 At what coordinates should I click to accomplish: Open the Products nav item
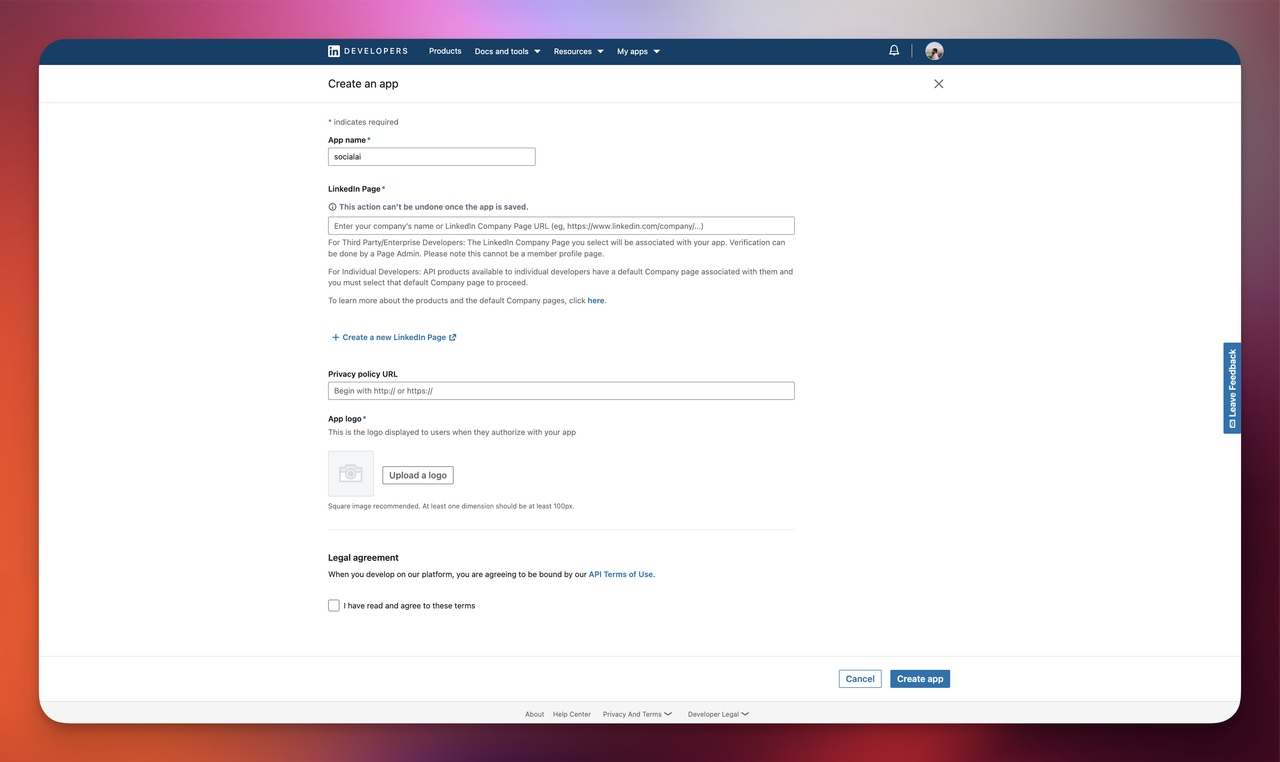pos(445,51)
